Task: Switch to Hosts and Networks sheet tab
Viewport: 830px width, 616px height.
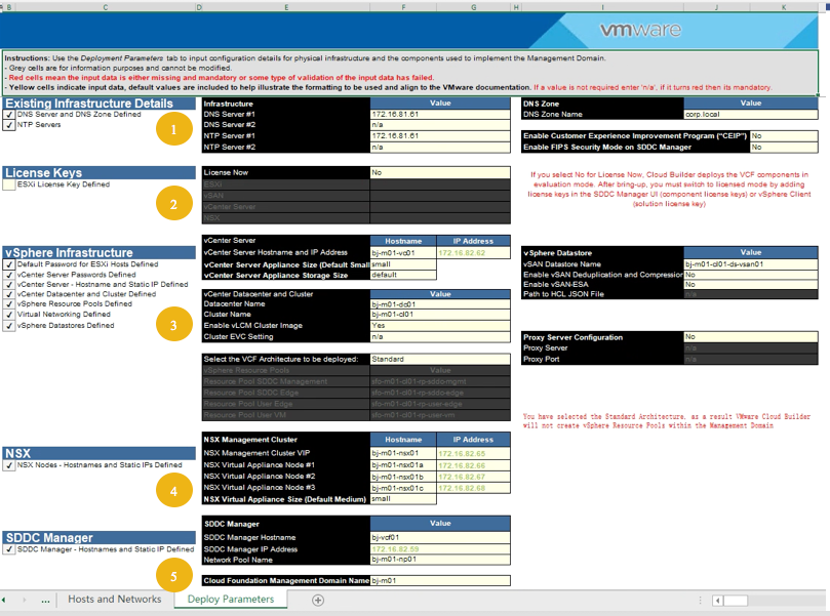Action: (x=114, y=599)
